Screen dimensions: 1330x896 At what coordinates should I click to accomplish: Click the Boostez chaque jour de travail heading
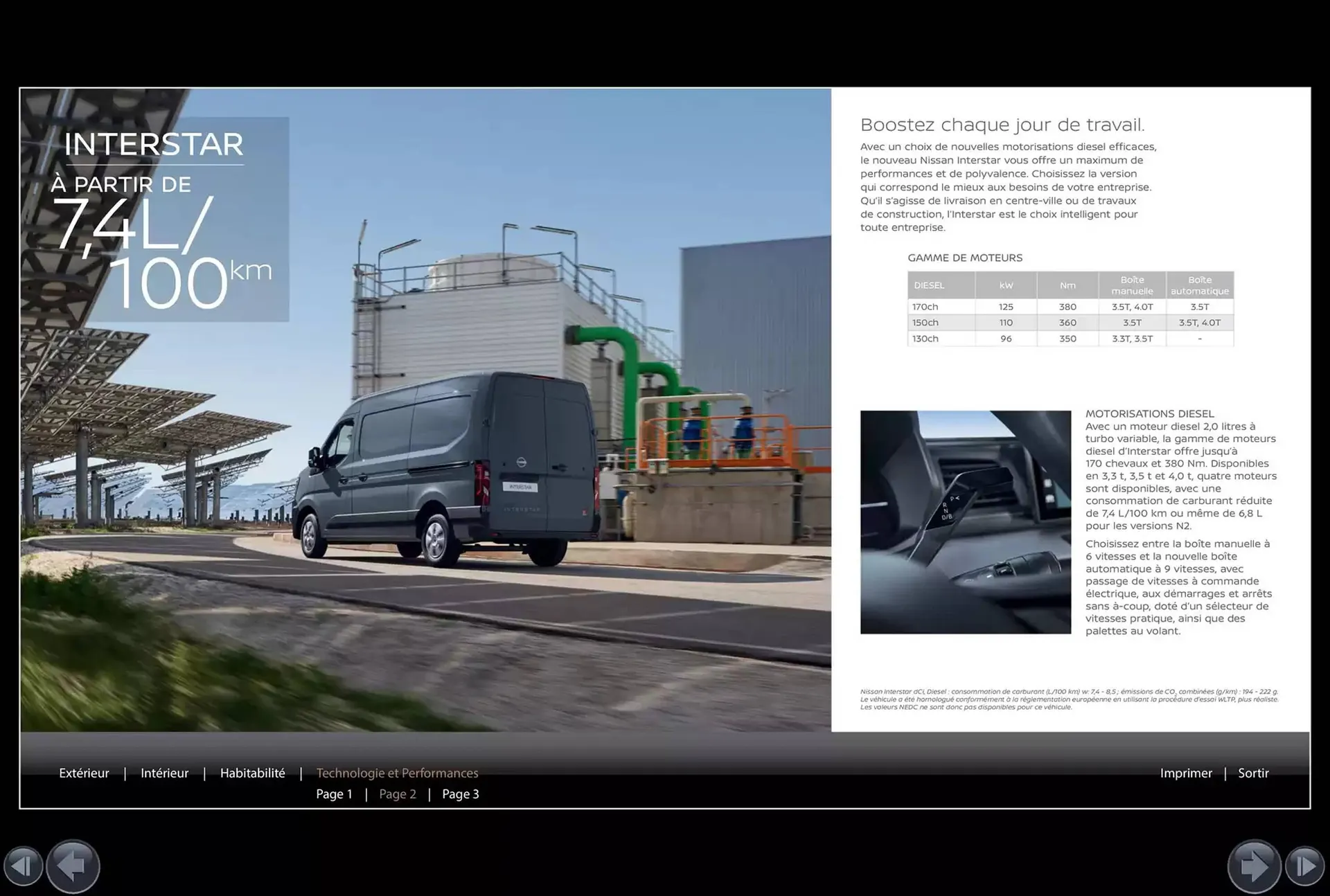click(1002, 125)
